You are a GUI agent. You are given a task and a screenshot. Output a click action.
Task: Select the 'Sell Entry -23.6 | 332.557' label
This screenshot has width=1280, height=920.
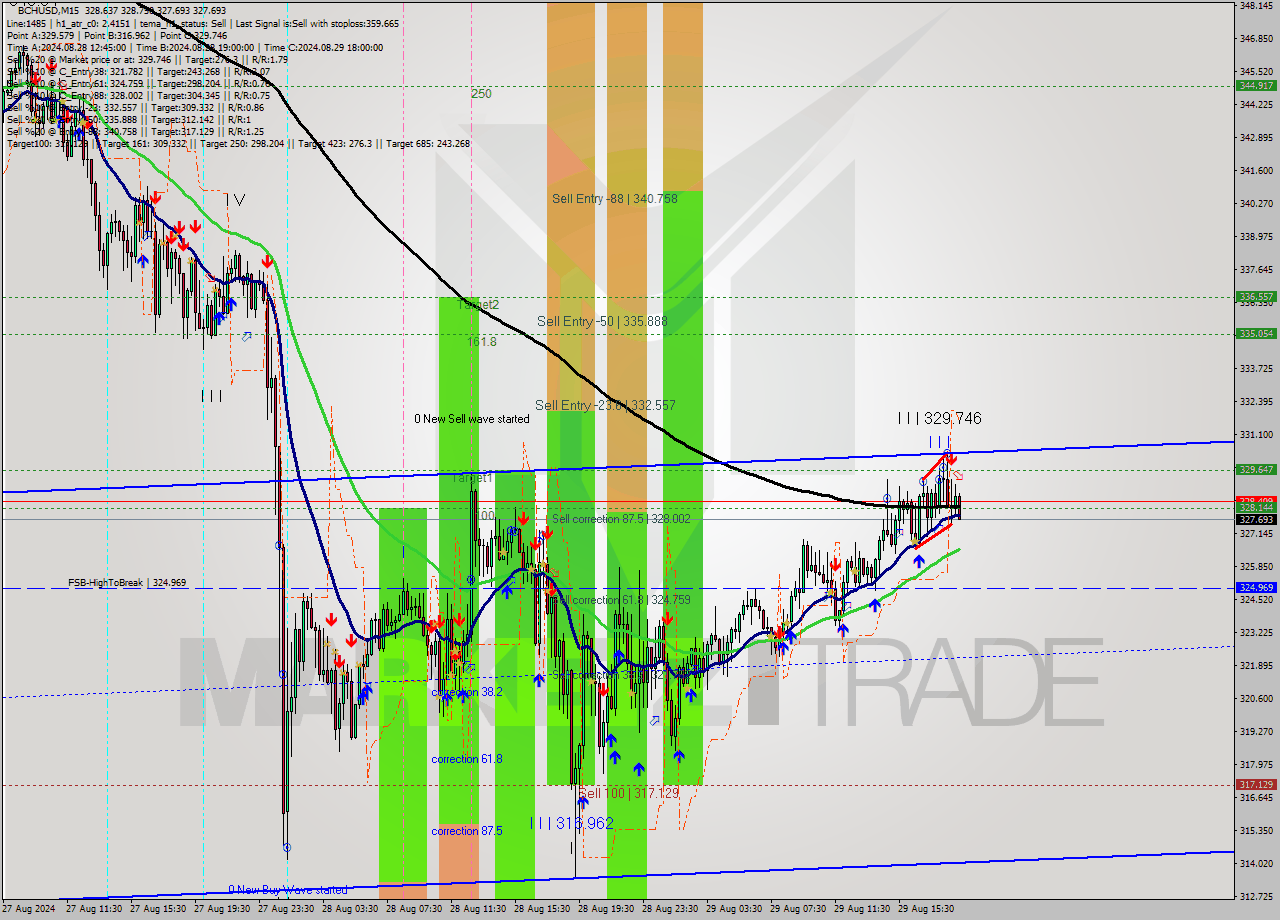click(605, 405)
